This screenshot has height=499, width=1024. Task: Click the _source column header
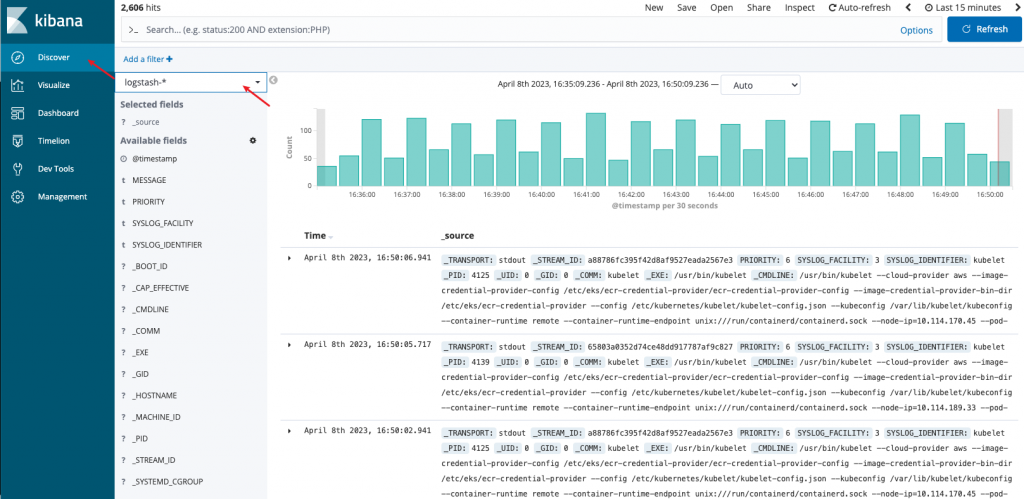(x=457, y=236)
